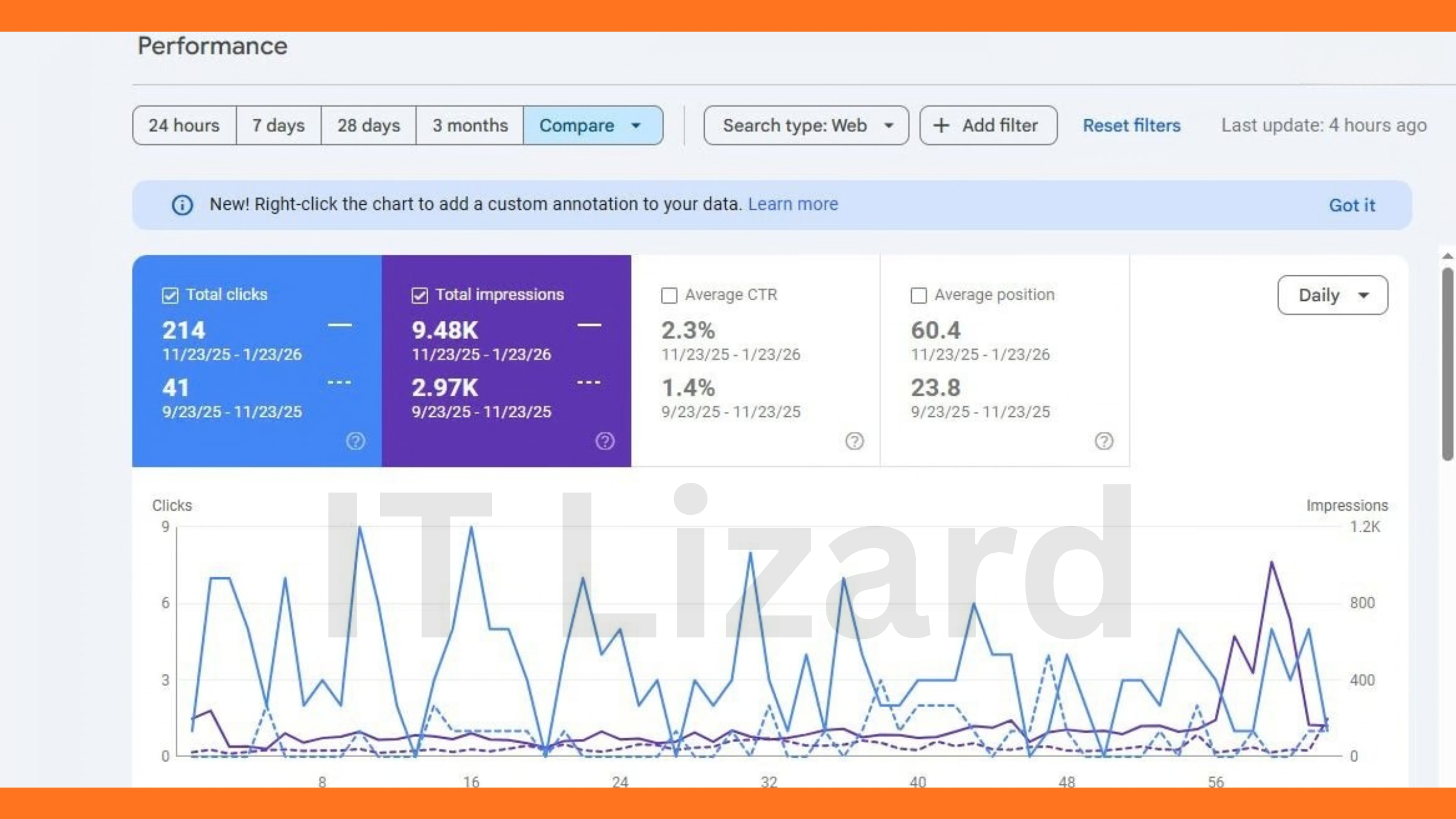Click the help icon on the Average position card
The height and width of the screenshot is (819, 1456).
click(1103, 441)
